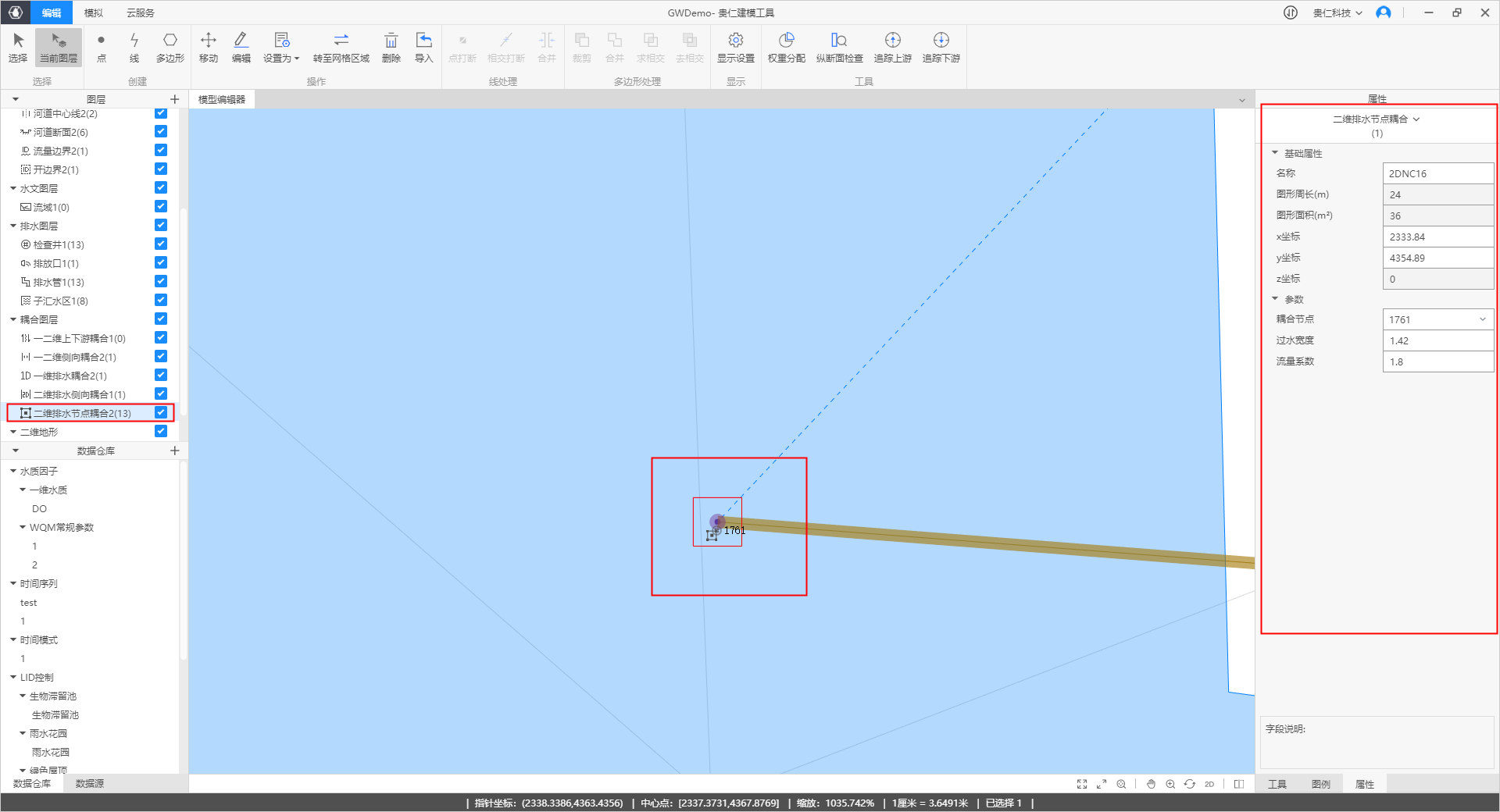This screenshot has width=1500, height=812.
Task: Select the 多边形 (polygon) creation tool
Action: click(x=170, y=47)
